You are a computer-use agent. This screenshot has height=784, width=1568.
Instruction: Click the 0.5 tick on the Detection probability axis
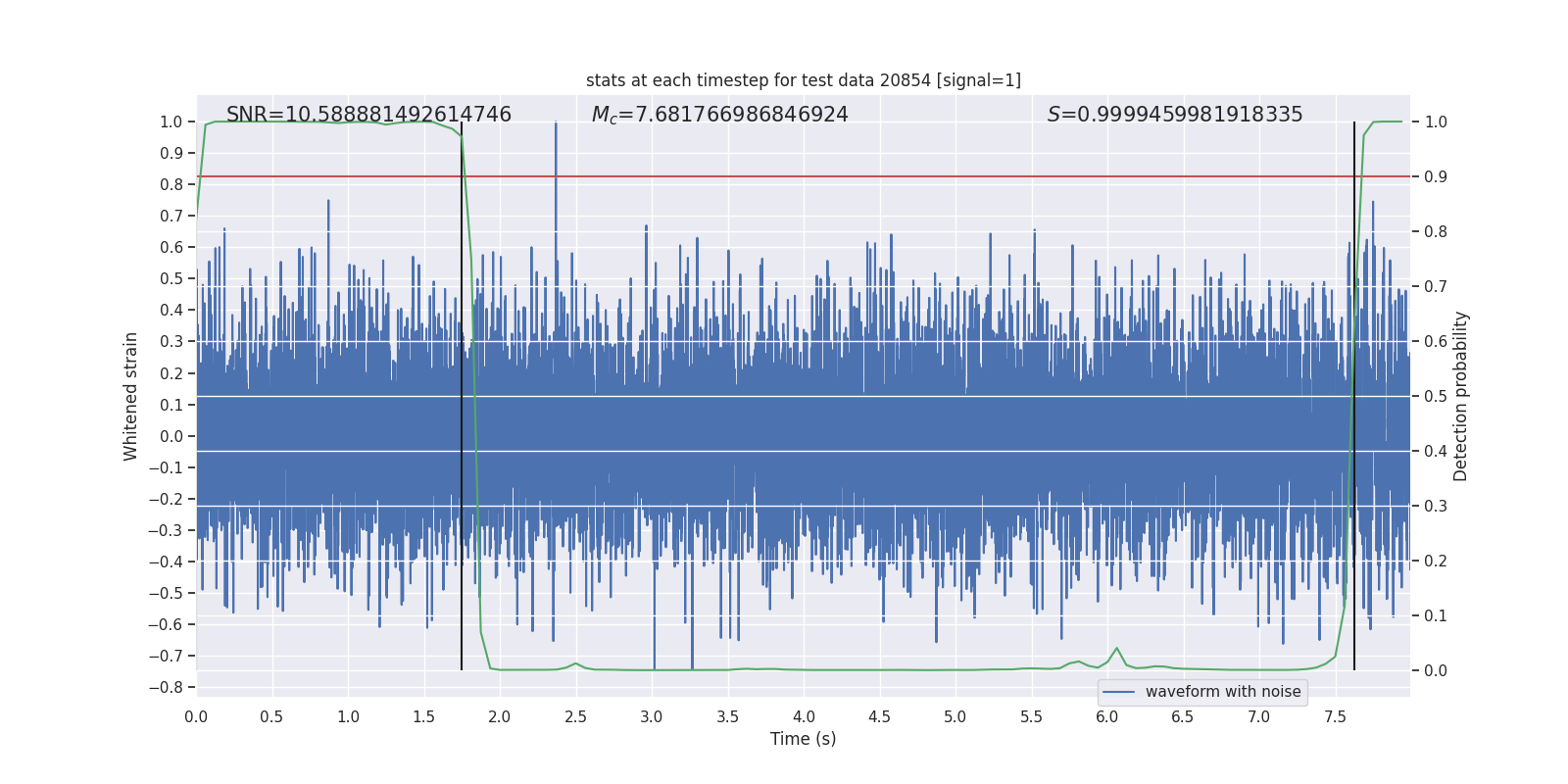pyautogui.click(x=1436, y=397)
